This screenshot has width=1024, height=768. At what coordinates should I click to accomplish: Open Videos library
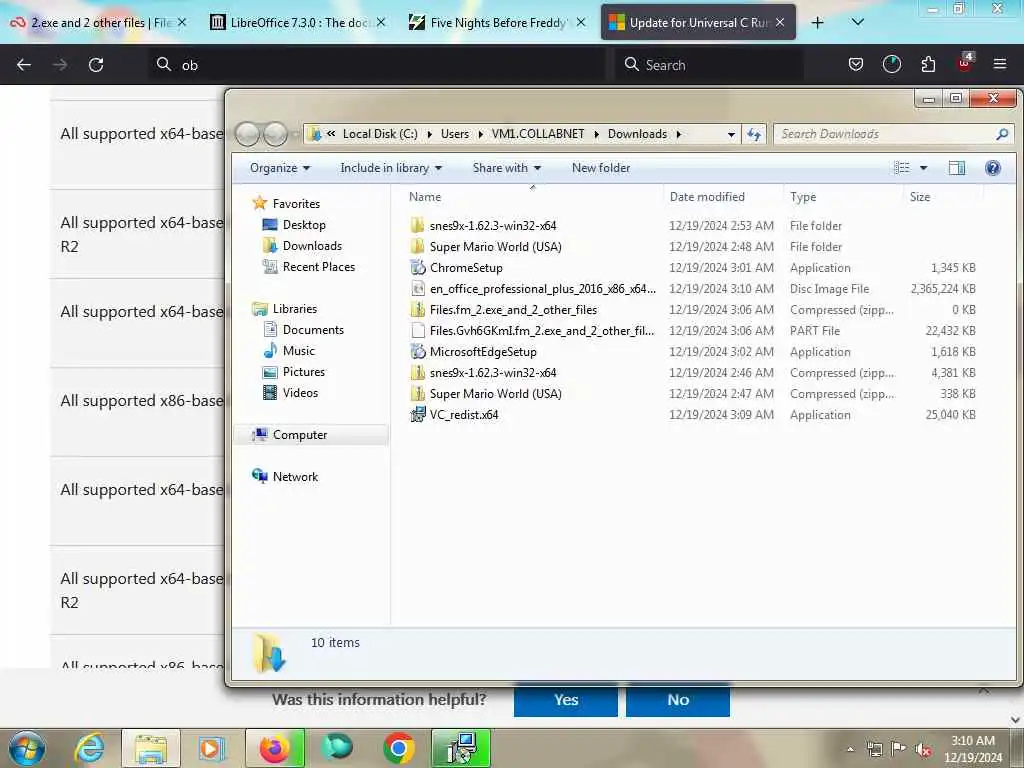[x=300, y=392]
